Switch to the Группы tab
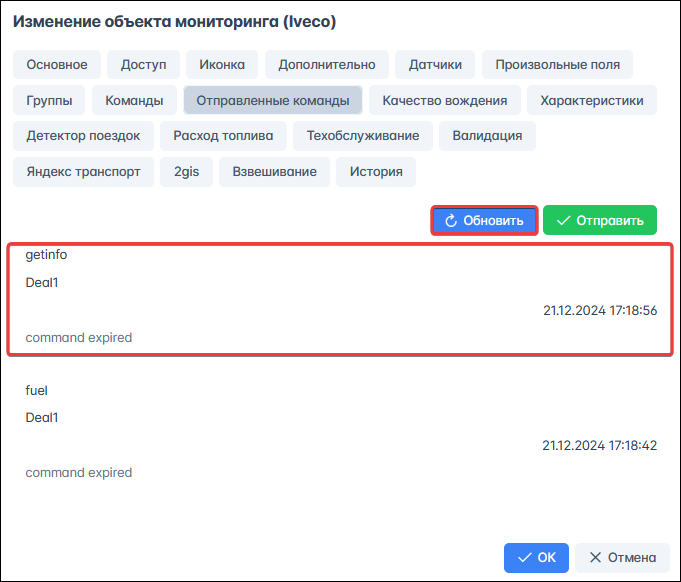 (49, 100)
